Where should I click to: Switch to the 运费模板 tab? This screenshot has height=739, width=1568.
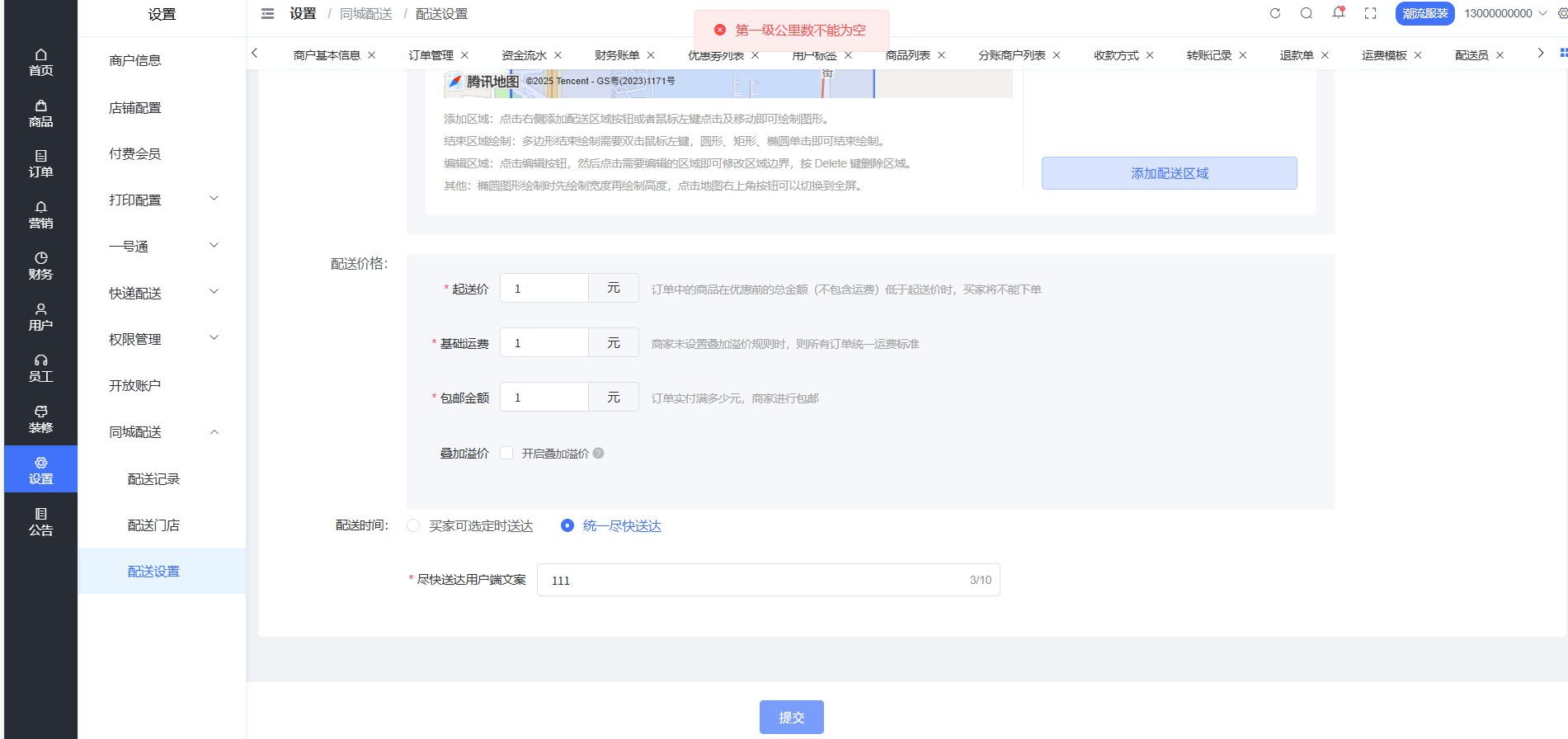[1383, 55]
